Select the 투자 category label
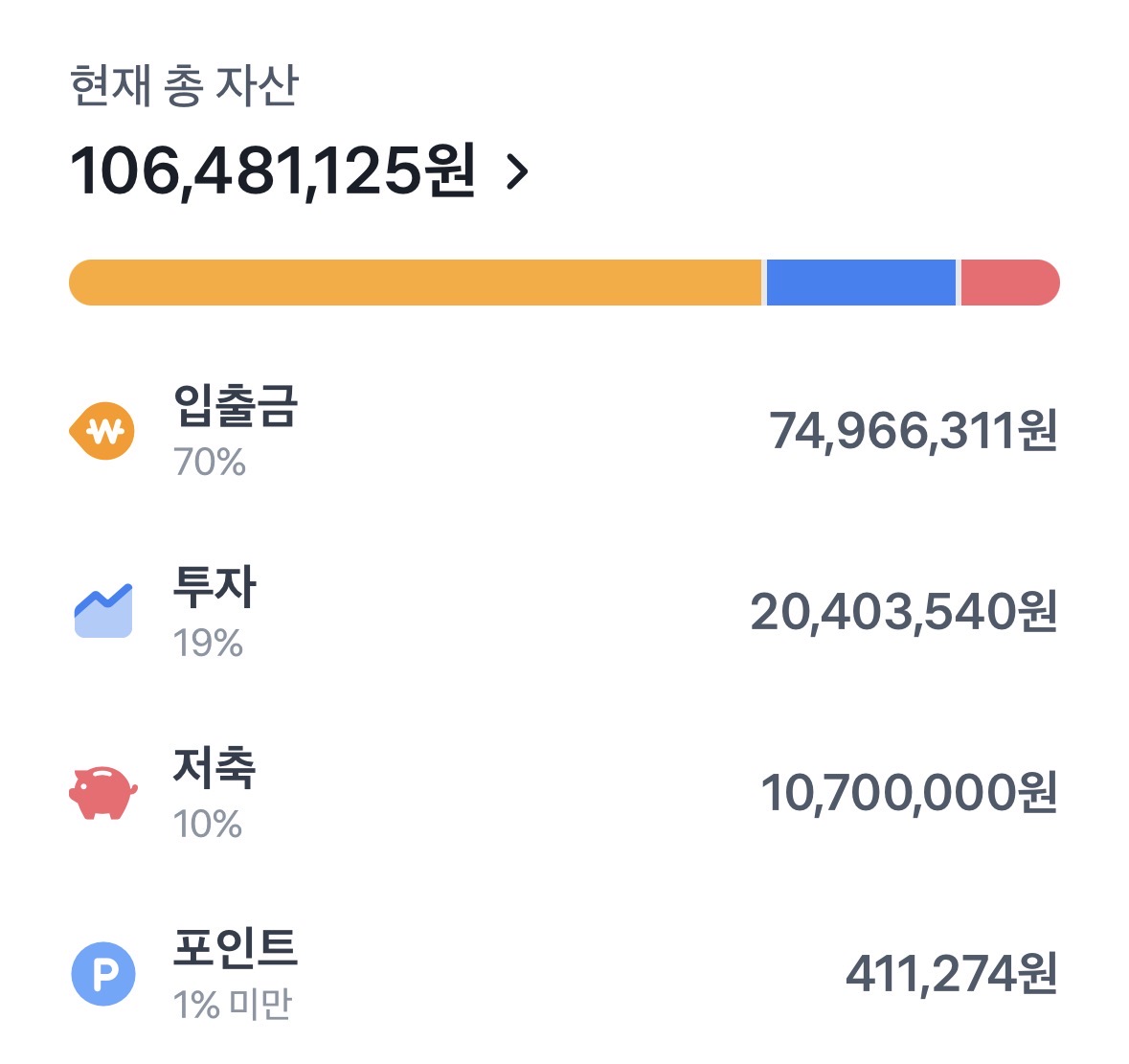The width and height of the screenshot is (1129, 1064). (x=215, y=586)
